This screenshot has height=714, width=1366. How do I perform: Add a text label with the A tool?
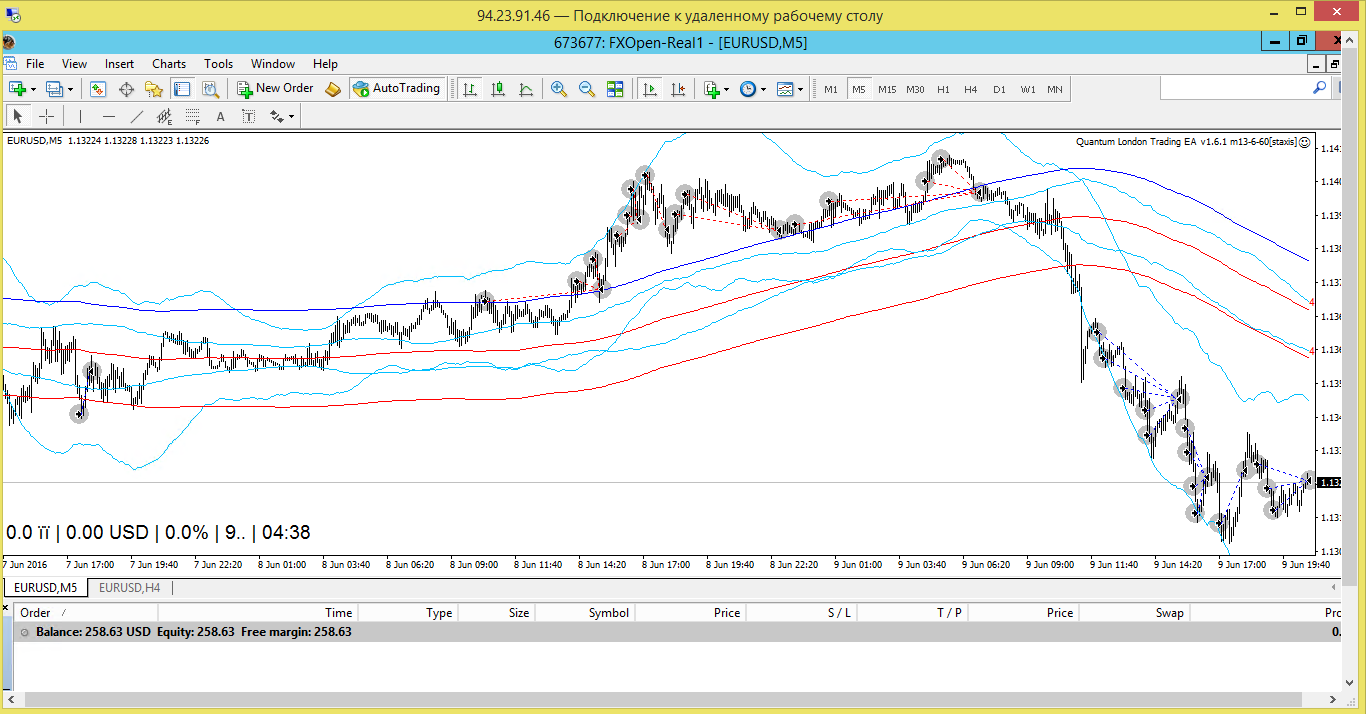point(221,116)
